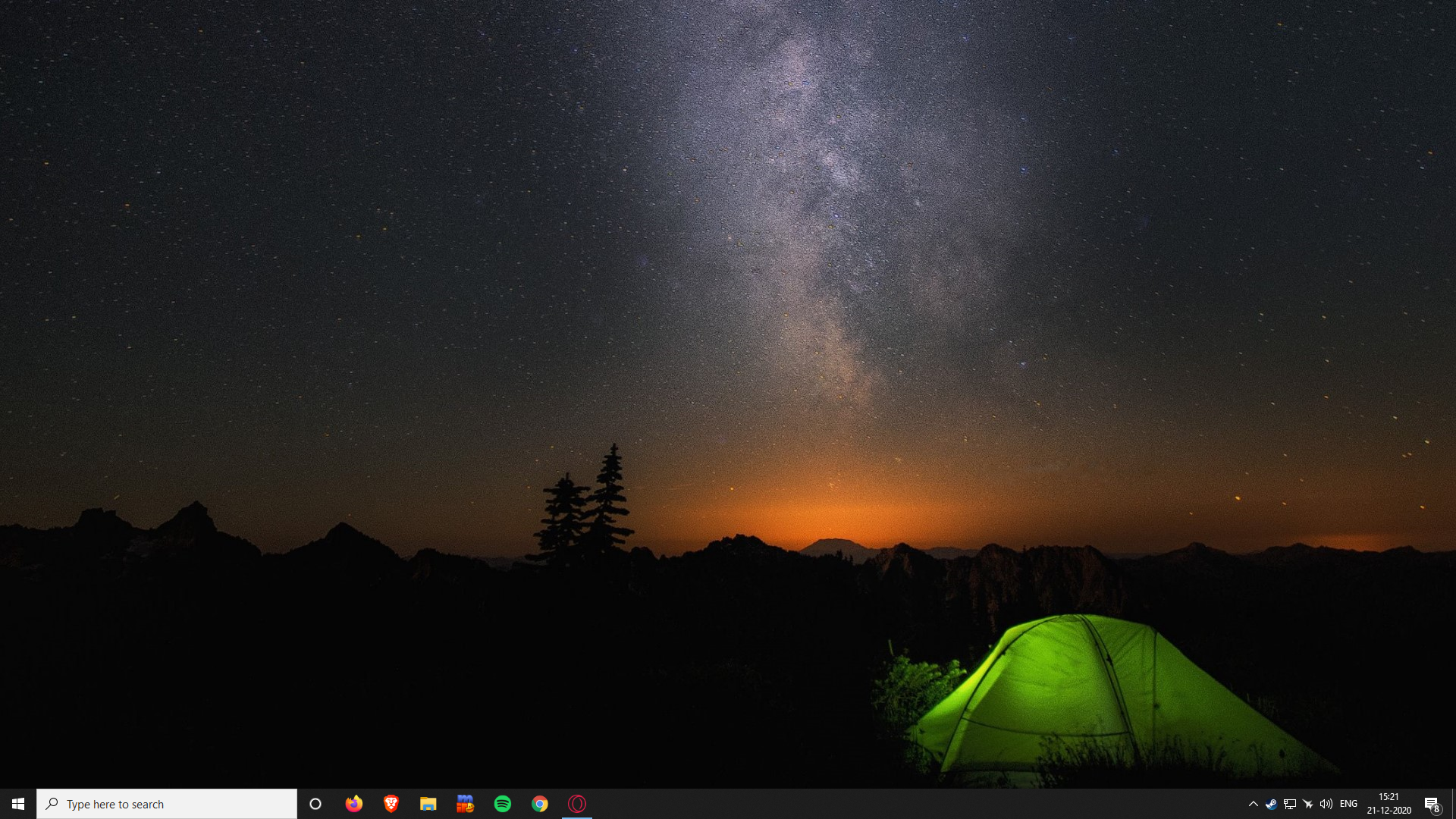Click the 'Type here to search' box

click(x=167, y=804)
